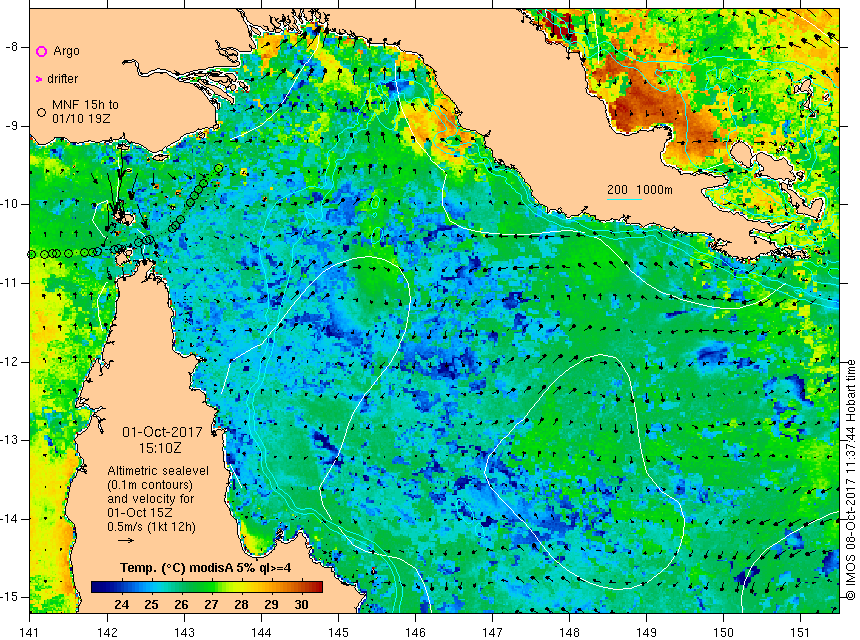Click the '15:10Z' time label

(x=160, y=448)
